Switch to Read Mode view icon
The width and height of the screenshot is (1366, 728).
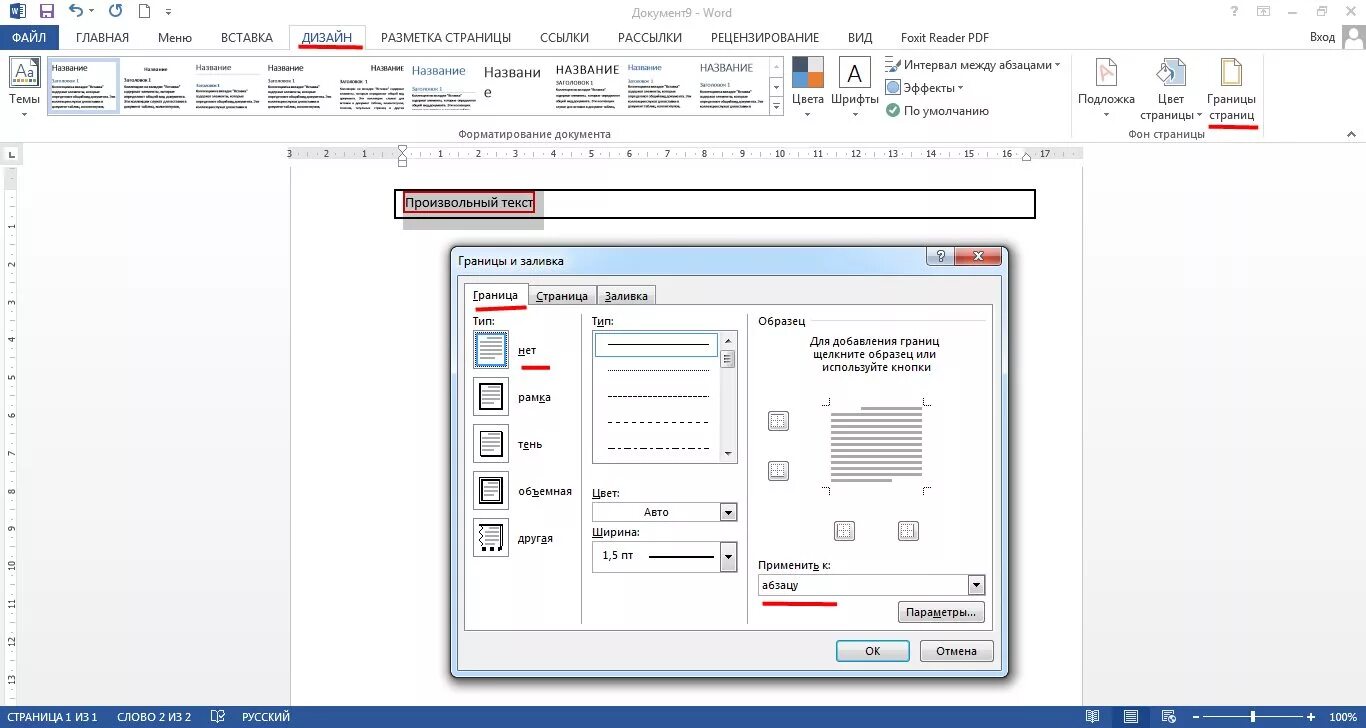pos(1092,717)
